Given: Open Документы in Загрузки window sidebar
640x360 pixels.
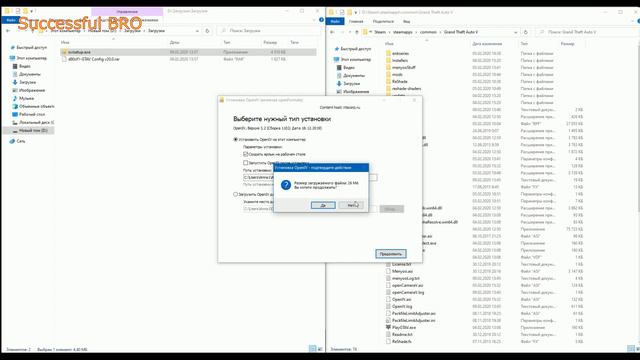Looking at the screenshot, I should [x=29, y=74].
